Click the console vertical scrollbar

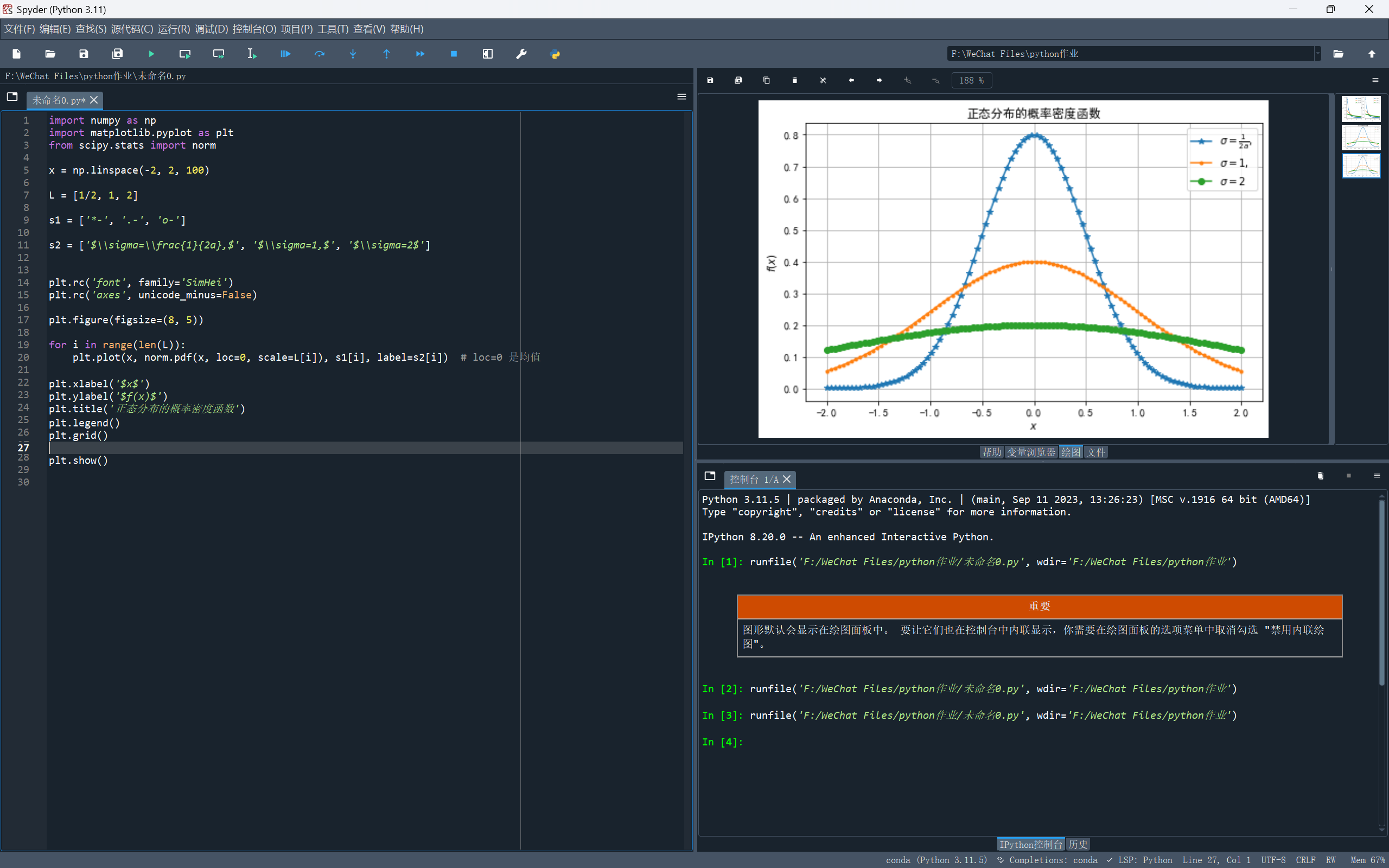click(1381, 591)
